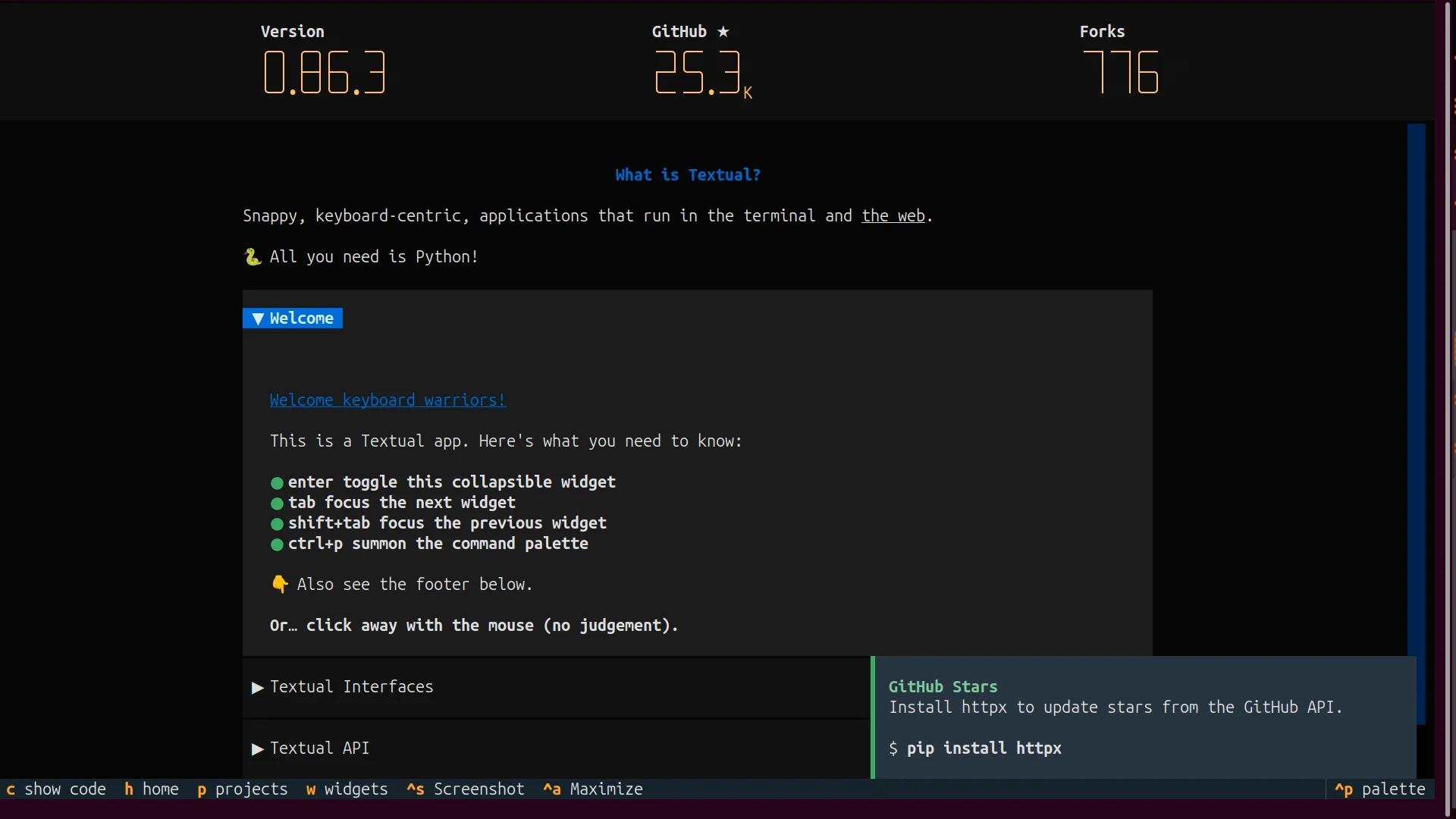The width and height of the screenshot is (1456, 819).
Task: Click the star icon beside GitHub
Action: (x=723, y=32)
